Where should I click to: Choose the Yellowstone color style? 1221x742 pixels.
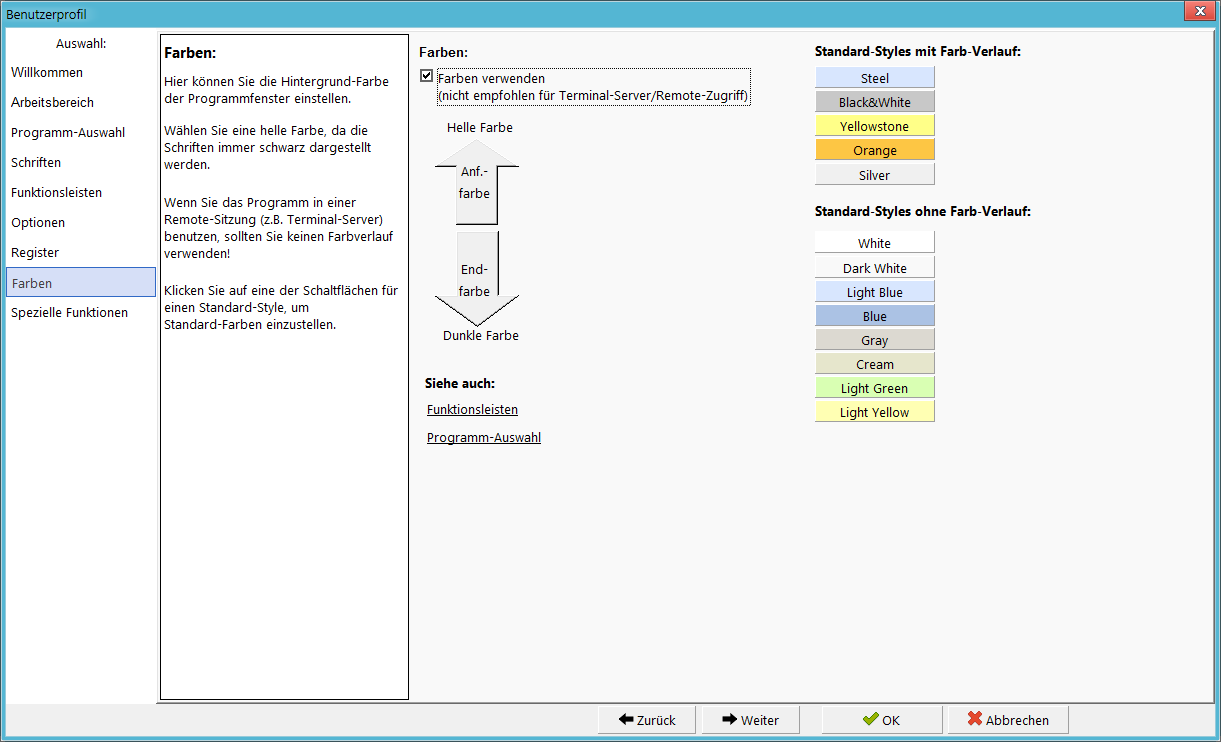coord(874,126)
